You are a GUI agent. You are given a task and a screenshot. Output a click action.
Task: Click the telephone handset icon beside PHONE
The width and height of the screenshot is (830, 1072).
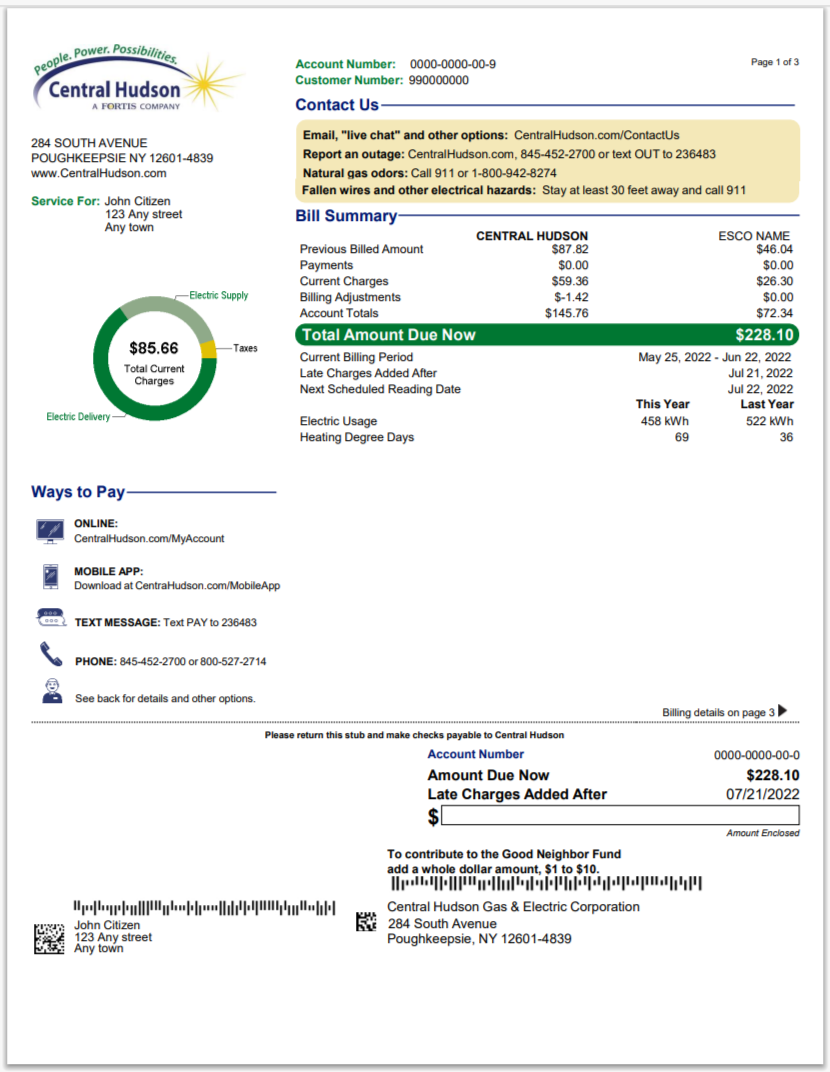[50, 655]
